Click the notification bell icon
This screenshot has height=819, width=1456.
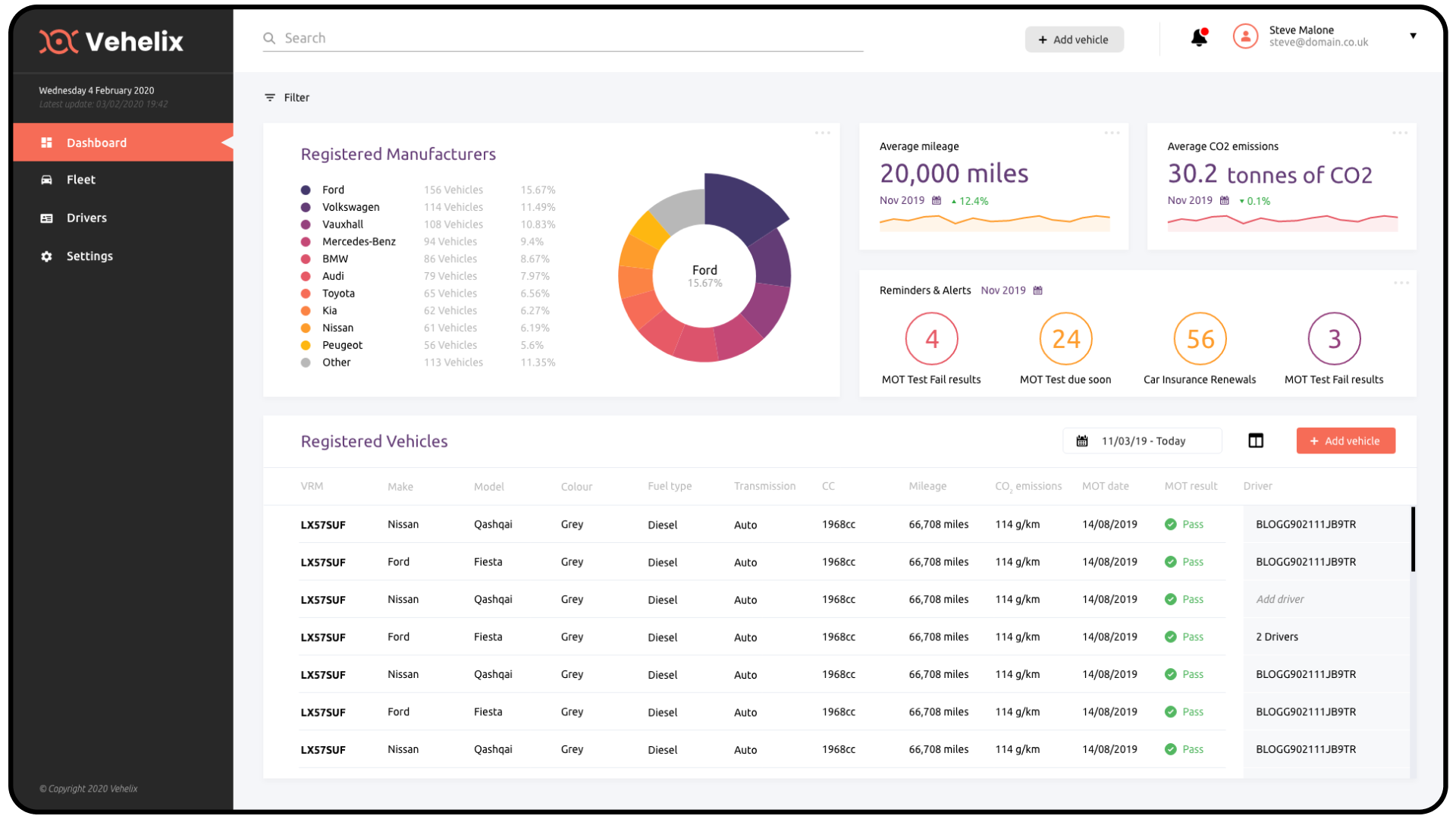pos(1198,37)
